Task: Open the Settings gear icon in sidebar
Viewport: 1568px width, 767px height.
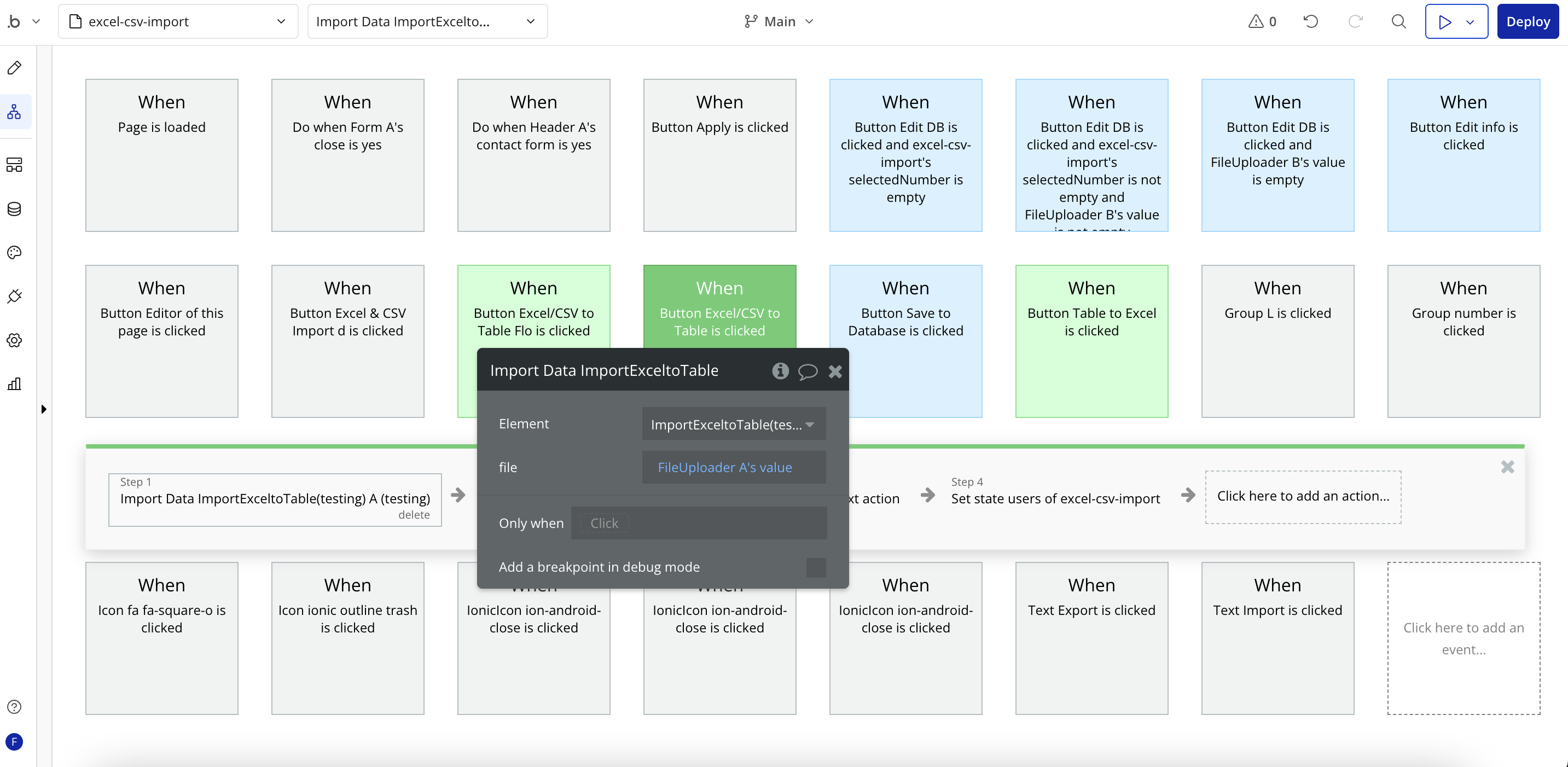Action: [15, 340]
